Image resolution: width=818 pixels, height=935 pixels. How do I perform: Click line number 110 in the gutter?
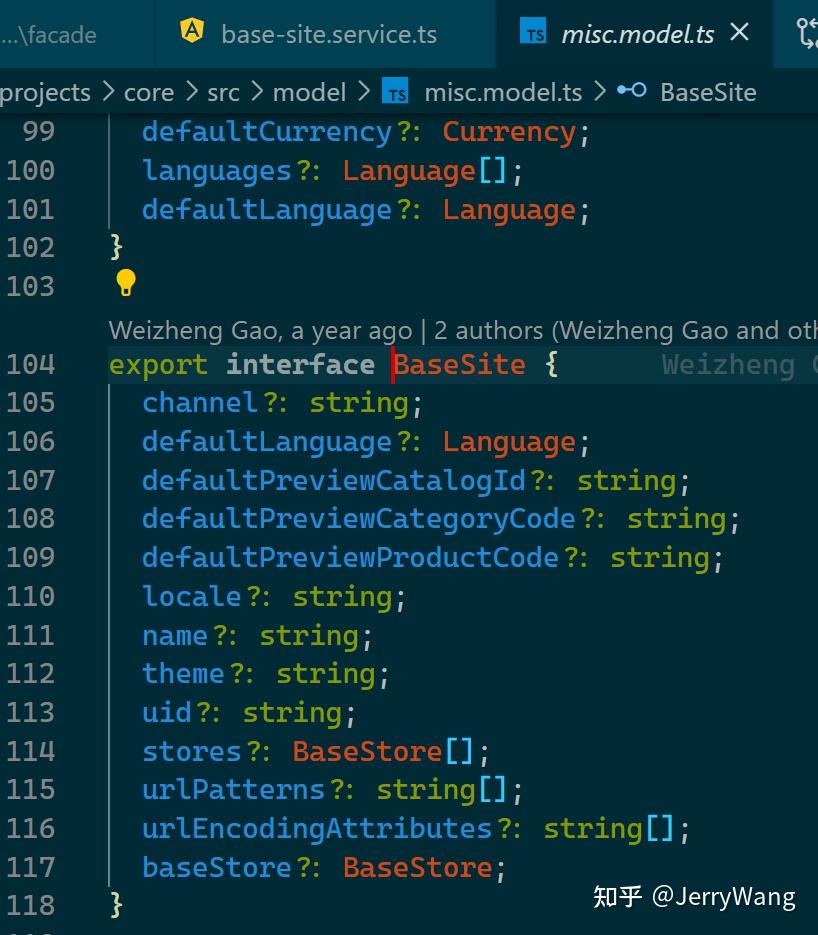(x=30, y=596)
